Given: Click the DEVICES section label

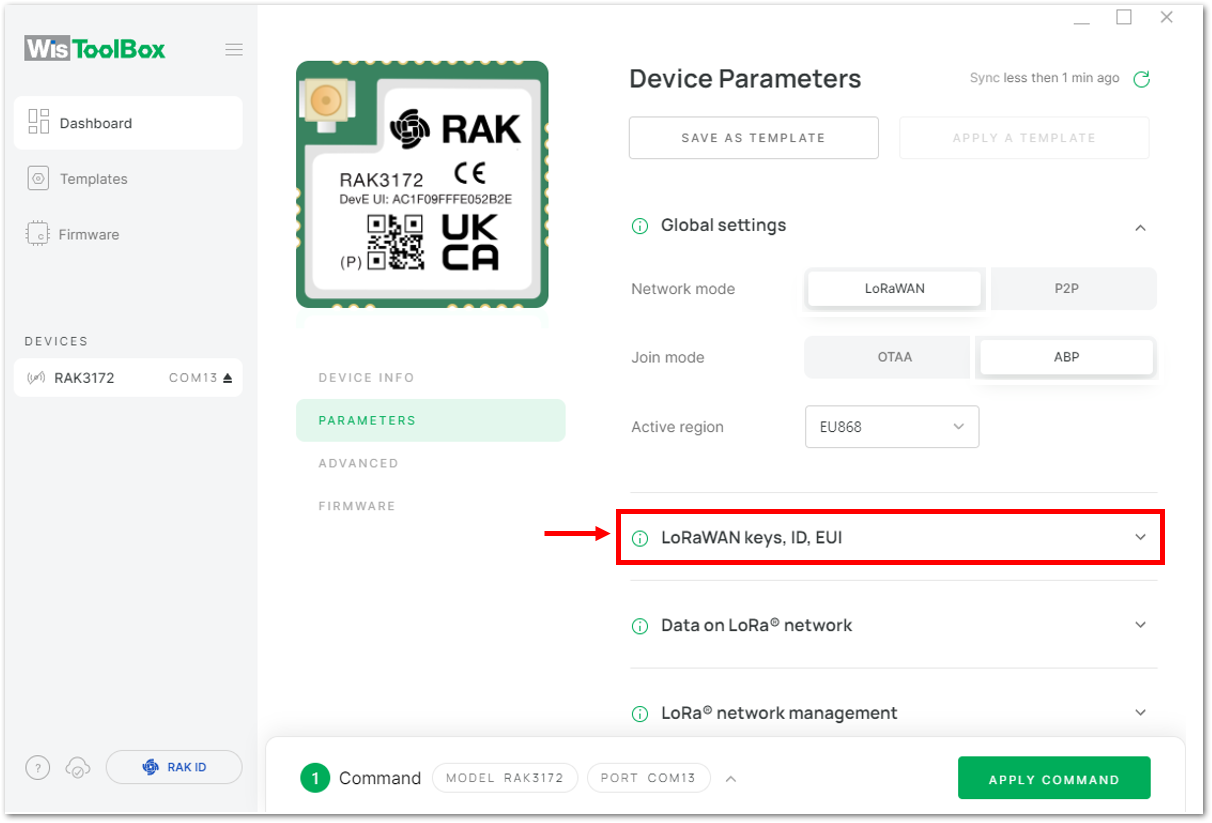Looking at the screenshot, I should tap(56, 341).
